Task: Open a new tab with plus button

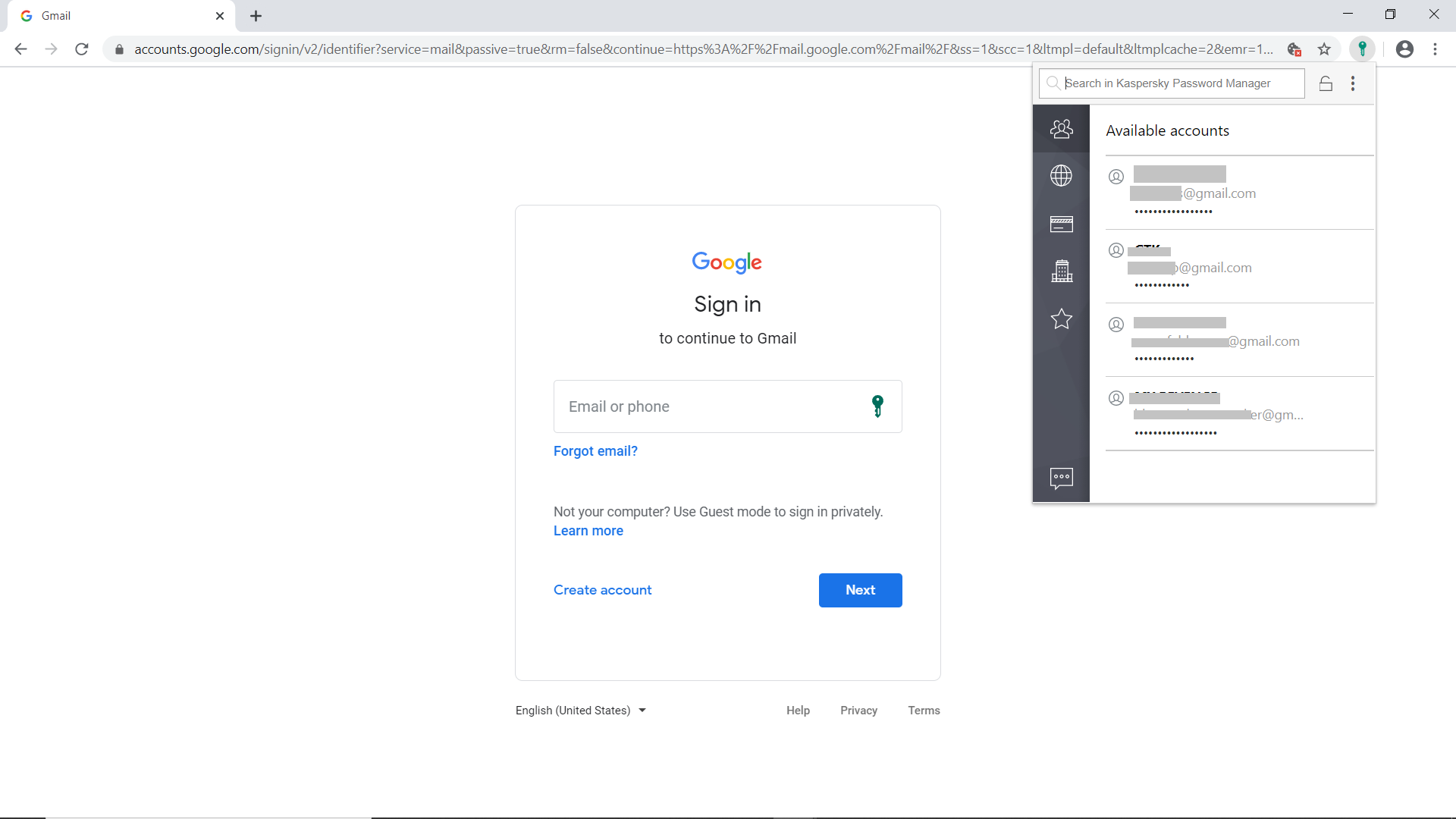Action: 256,16
